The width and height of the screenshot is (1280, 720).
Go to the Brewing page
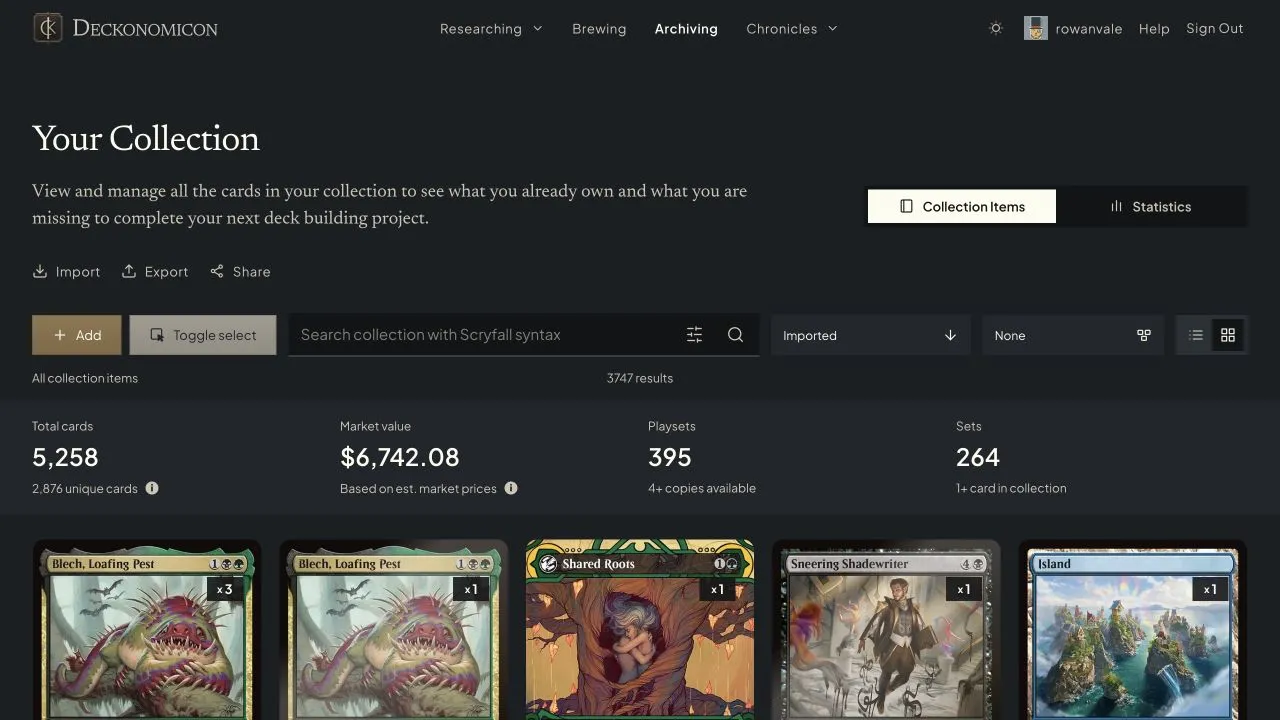tap(599, 29)
